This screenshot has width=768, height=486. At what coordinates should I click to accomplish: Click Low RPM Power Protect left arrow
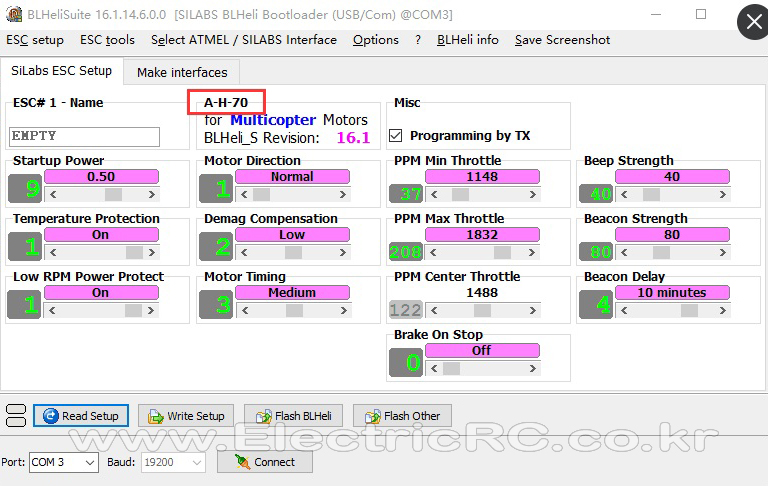[52, 310]
